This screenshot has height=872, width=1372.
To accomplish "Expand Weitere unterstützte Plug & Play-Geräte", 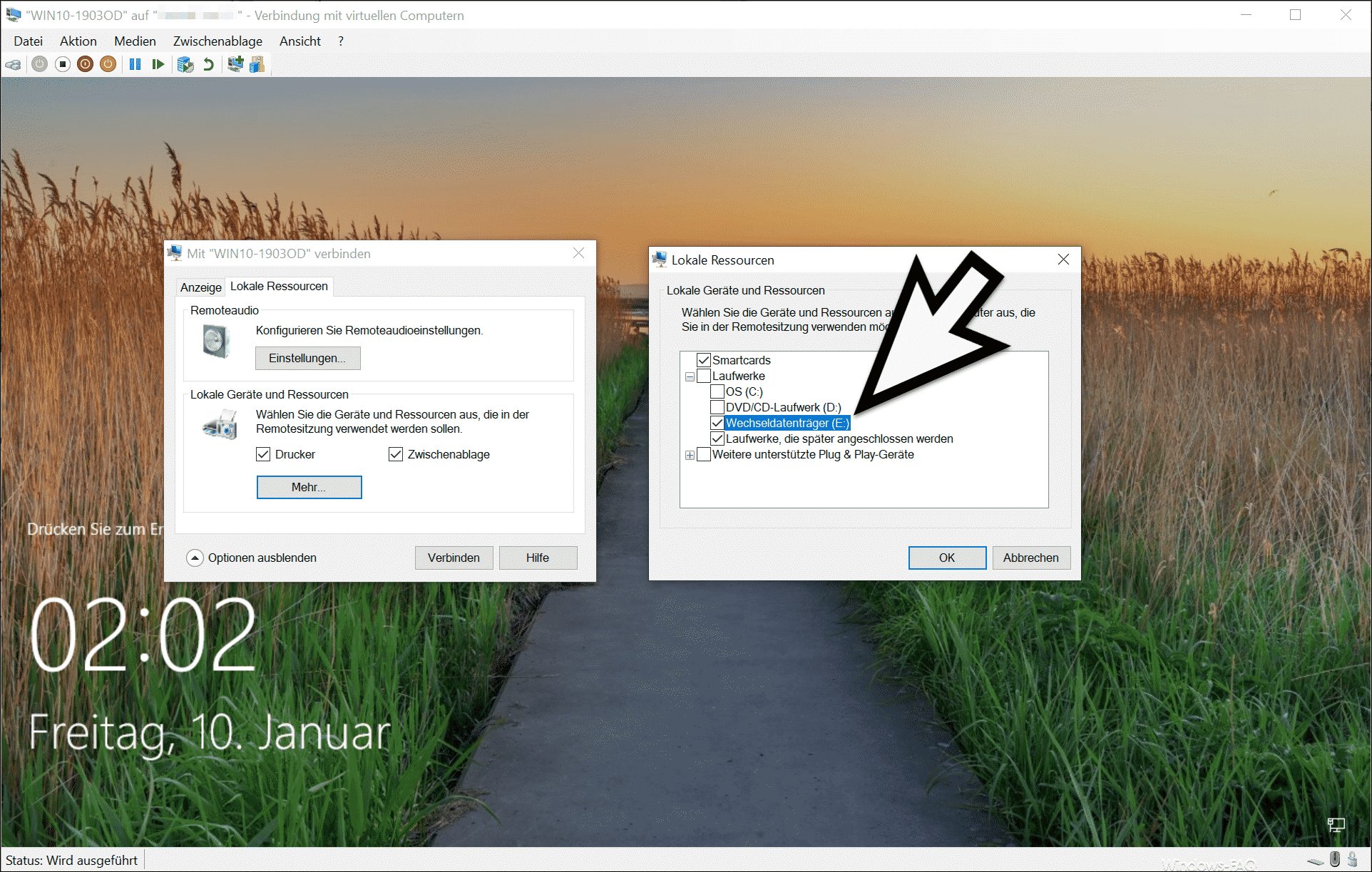I will (x=689, y=454).
